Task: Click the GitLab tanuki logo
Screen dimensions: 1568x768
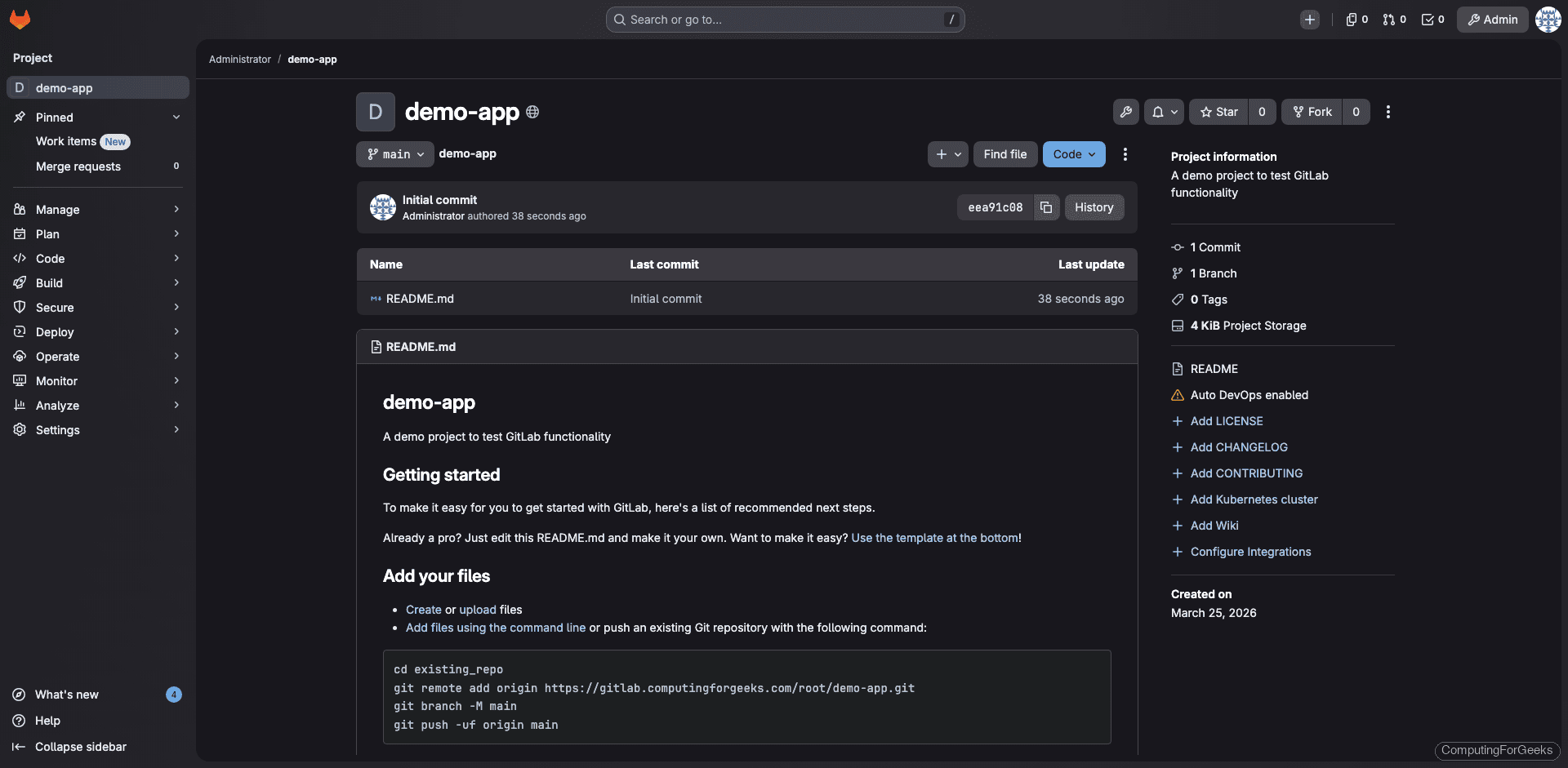Action: [x=20, y=20]
